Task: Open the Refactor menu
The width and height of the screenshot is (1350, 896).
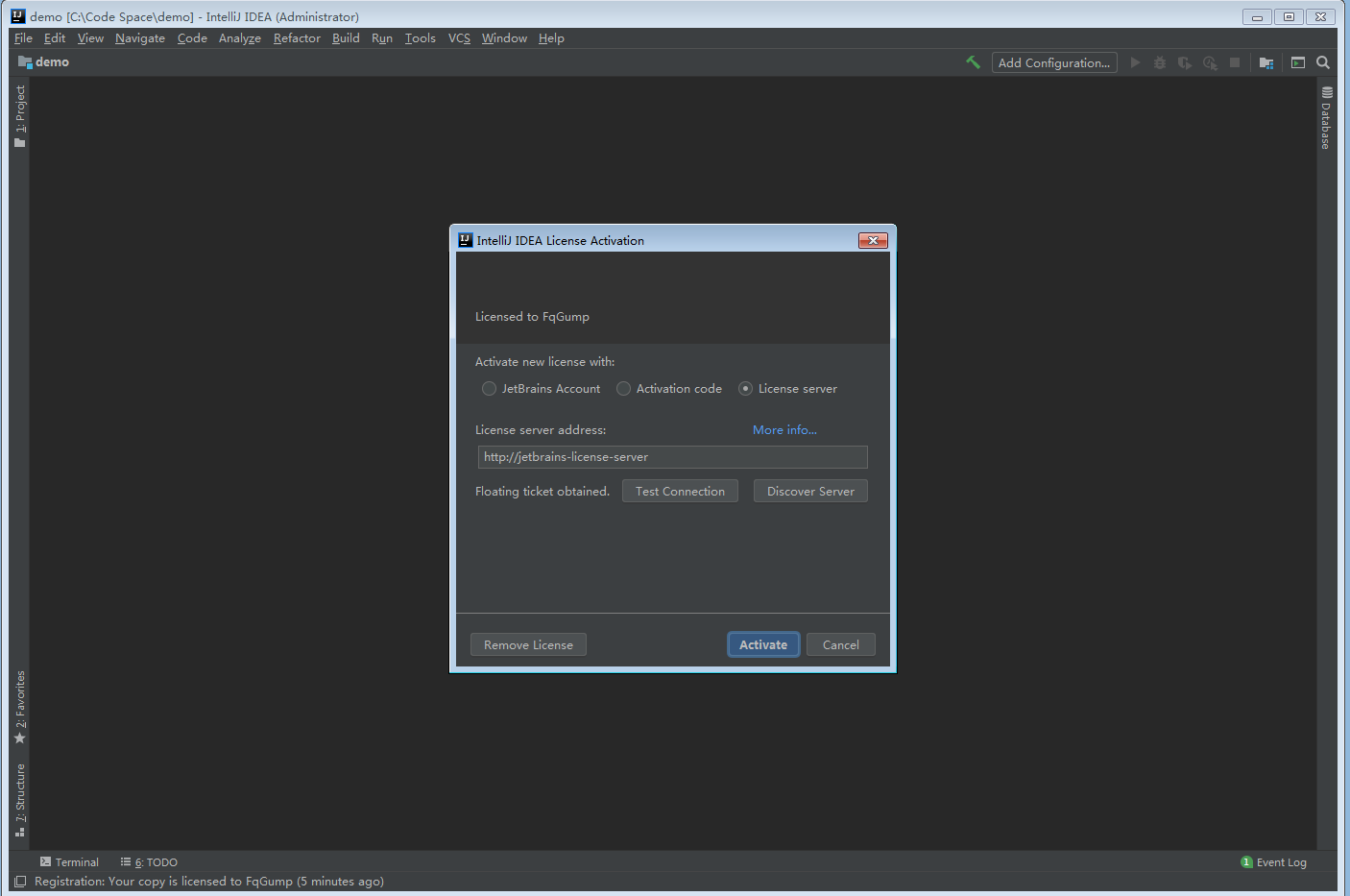Action: click(x=297, y=38)
